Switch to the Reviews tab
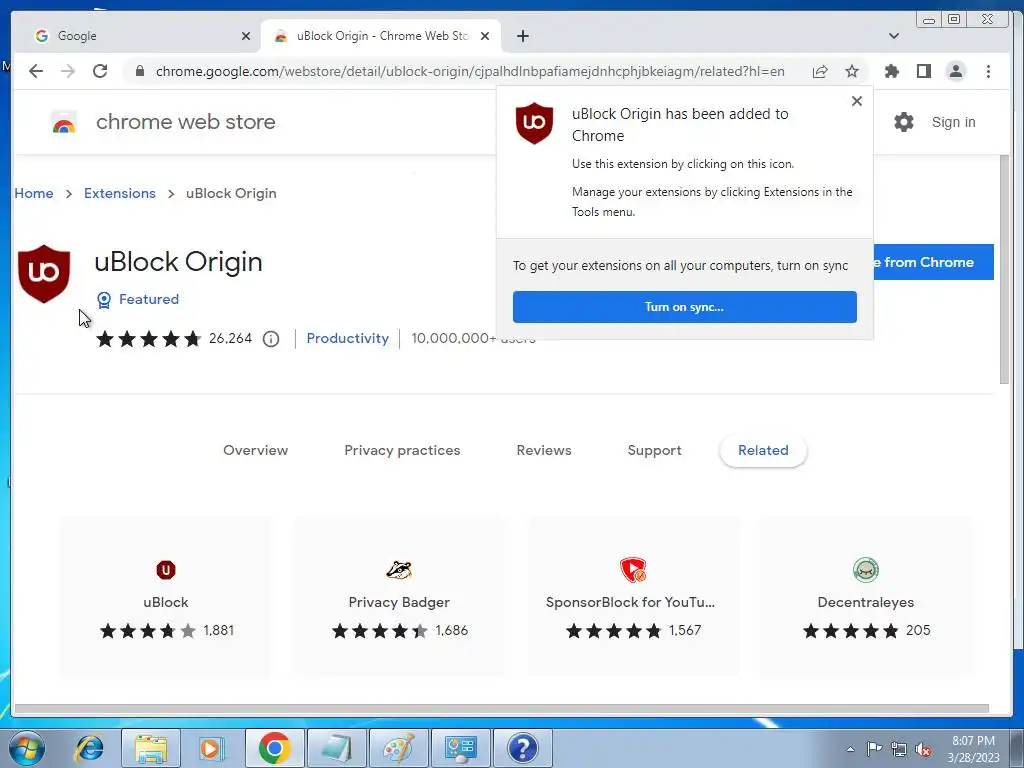 544,450
